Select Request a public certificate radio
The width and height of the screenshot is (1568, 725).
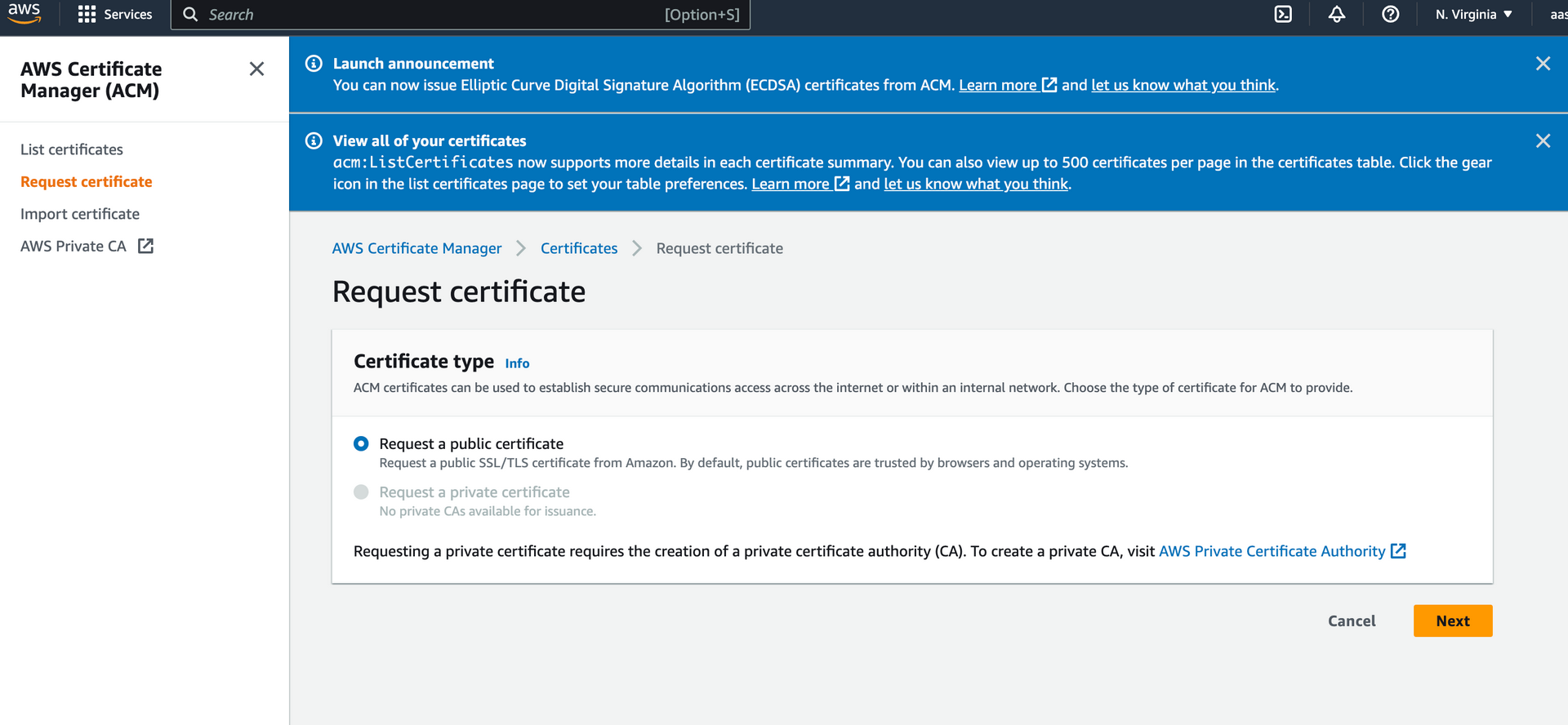(x=361, y=443)
